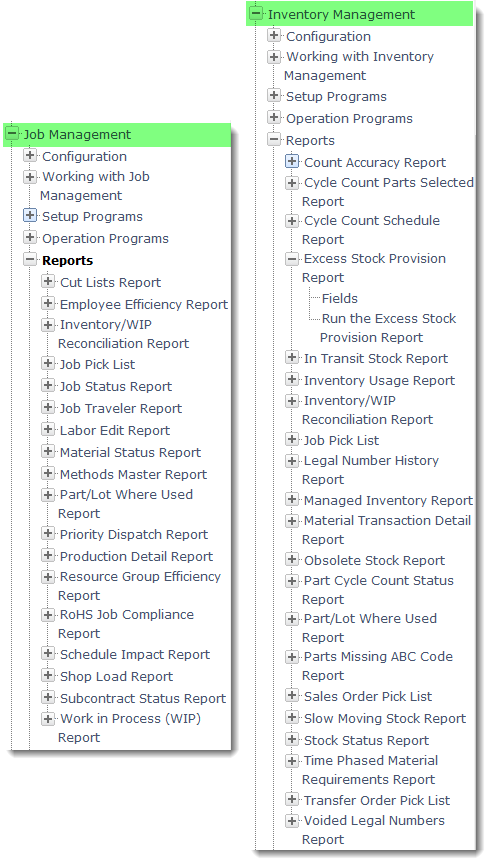The image size is (491, 865).
Task: Collapse Reports node under Inventory Management
Action: click(x=274, y=140)
